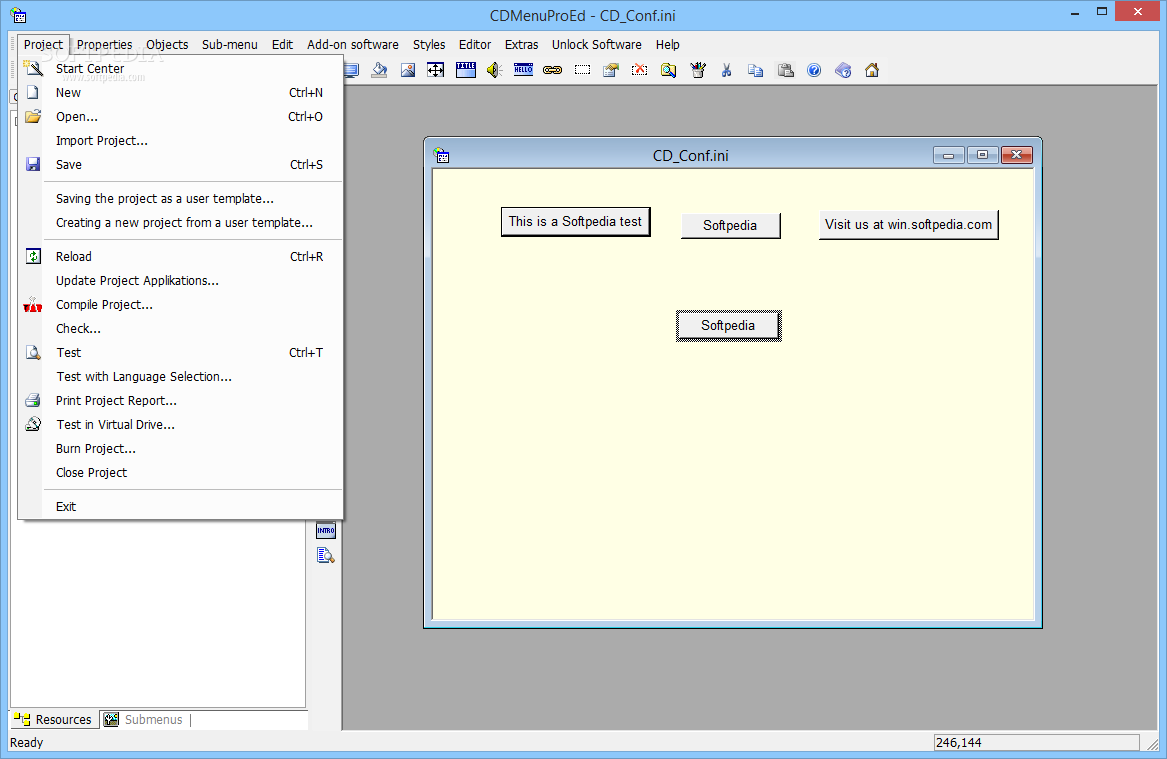Image resolution: width=1167 pixels, height=759 pixels.
Task: Open the Styles menu
Action: coord(429,45)
